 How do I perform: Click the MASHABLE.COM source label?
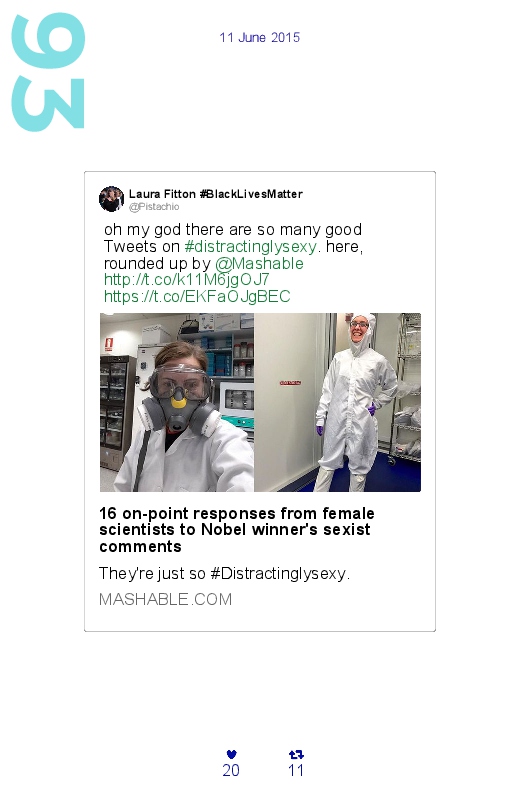click(x=165, y=599)
